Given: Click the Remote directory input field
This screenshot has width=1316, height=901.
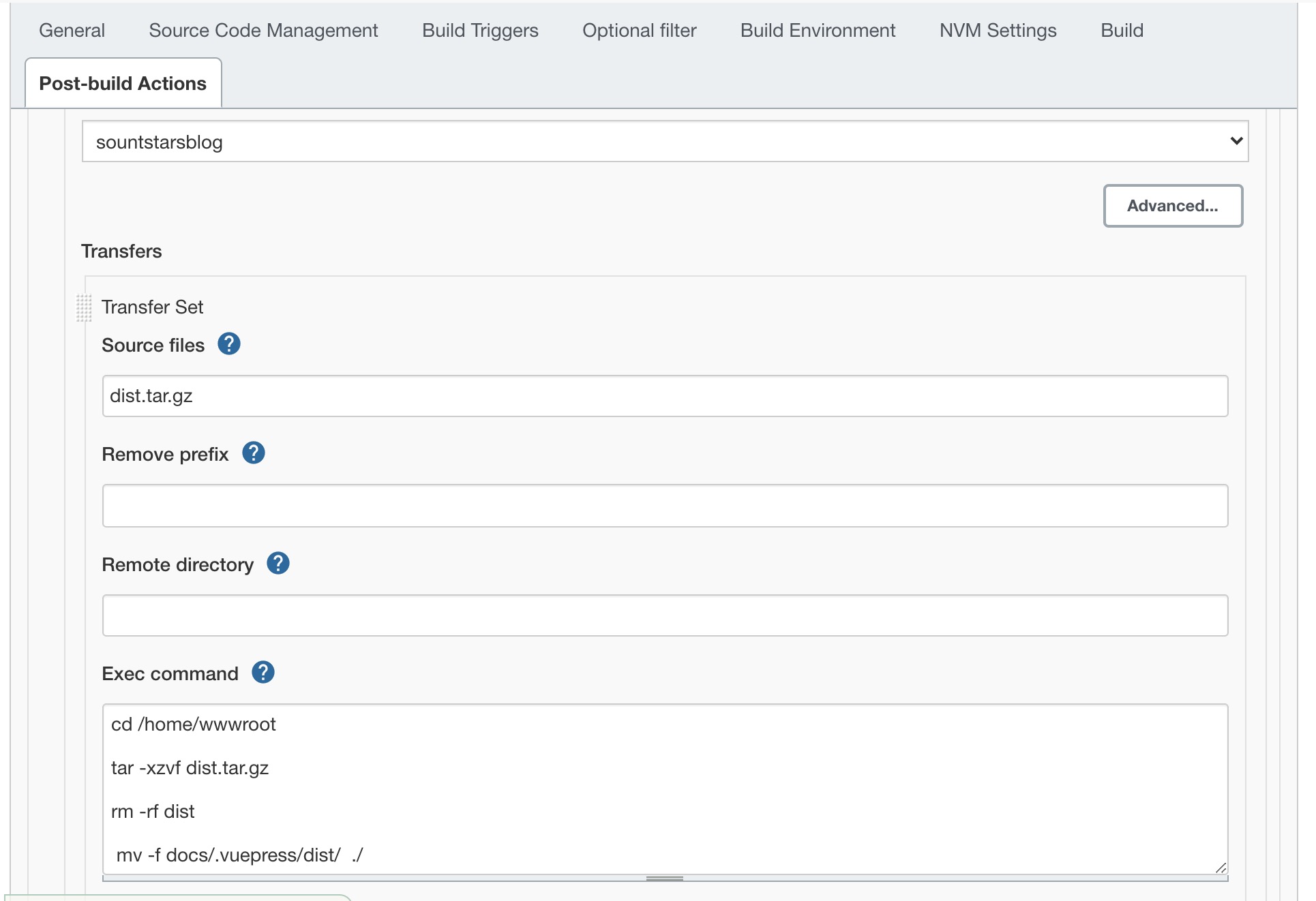Looking at the screenshot, I should tap(665, 615).
